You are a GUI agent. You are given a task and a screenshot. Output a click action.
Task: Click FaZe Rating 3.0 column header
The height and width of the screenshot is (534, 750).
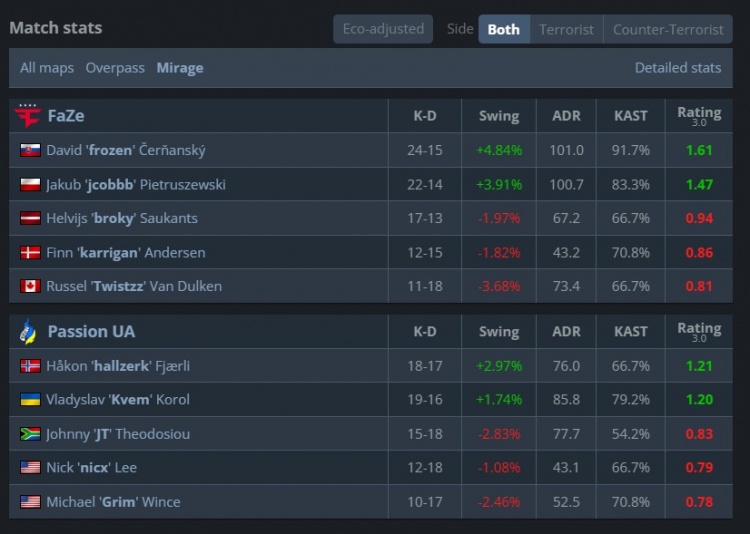699,116
